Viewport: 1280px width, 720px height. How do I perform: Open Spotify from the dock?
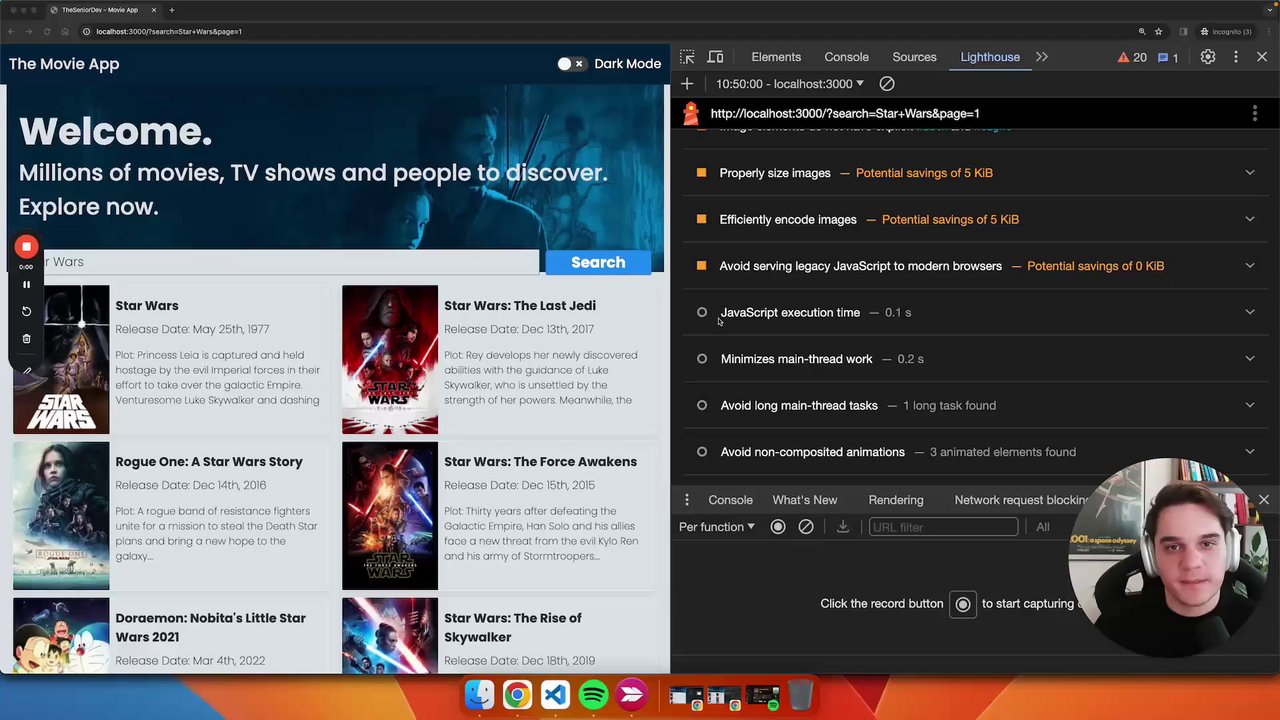click(x=593, y=694)
